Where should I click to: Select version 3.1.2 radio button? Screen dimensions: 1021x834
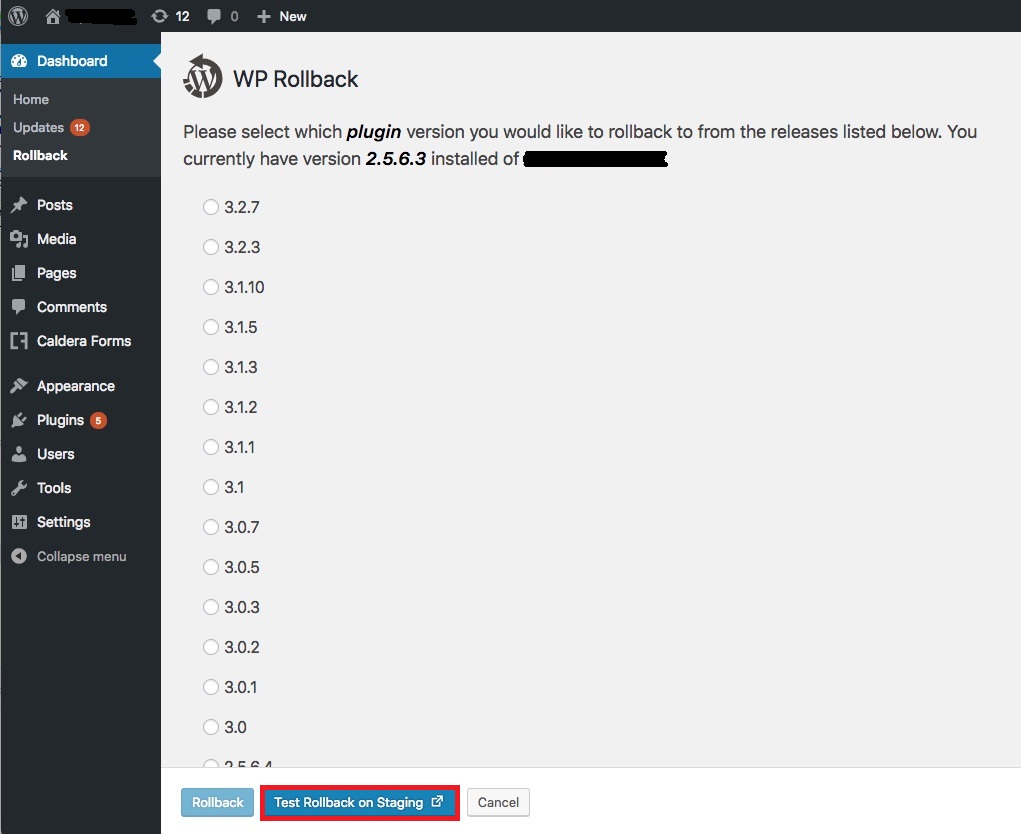[210, 407]
